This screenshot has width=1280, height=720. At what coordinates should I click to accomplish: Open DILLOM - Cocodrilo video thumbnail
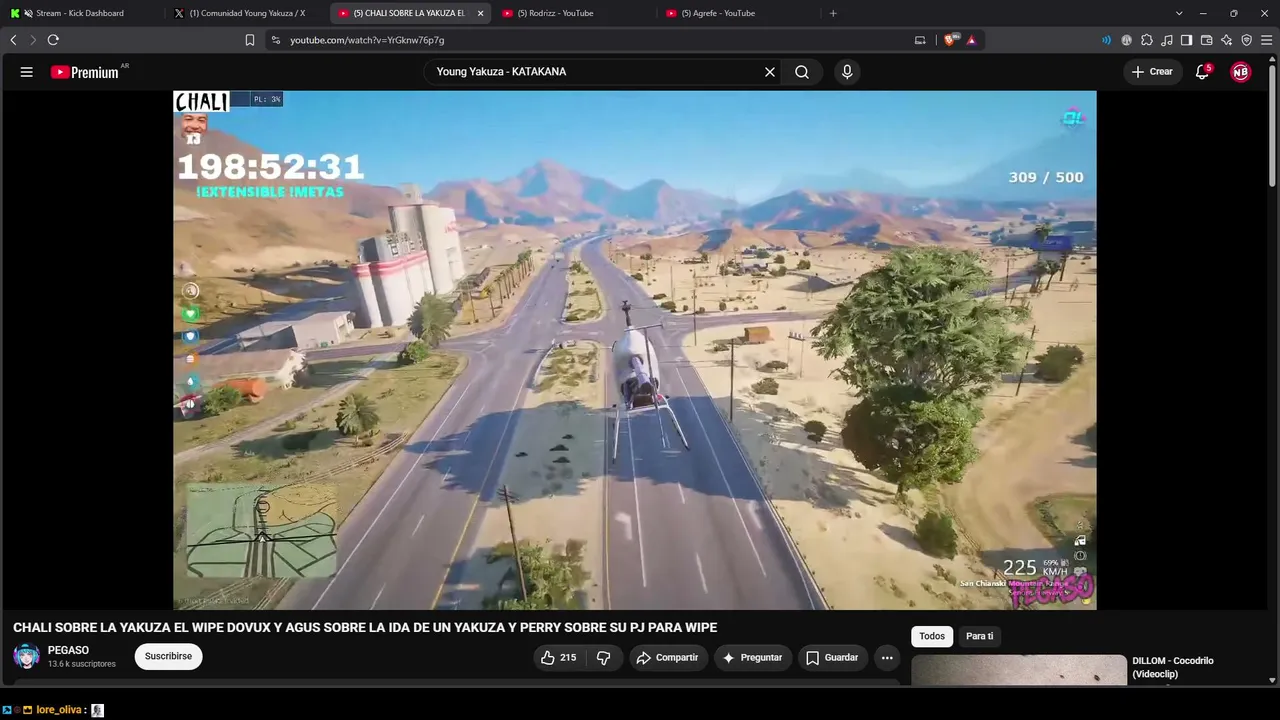tap(1019, 670)
